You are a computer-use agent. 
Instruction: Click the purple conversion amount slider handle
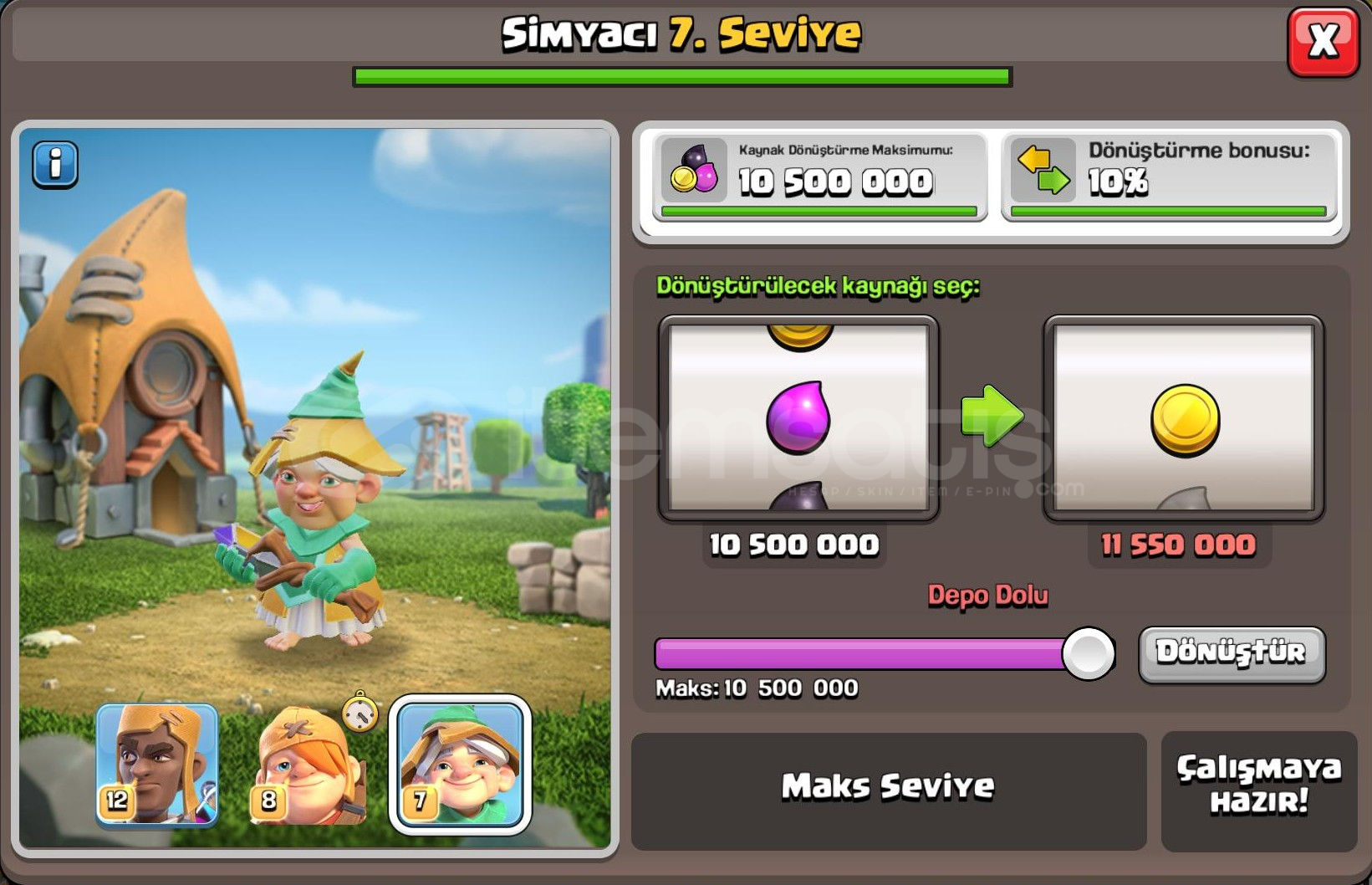1089,653
